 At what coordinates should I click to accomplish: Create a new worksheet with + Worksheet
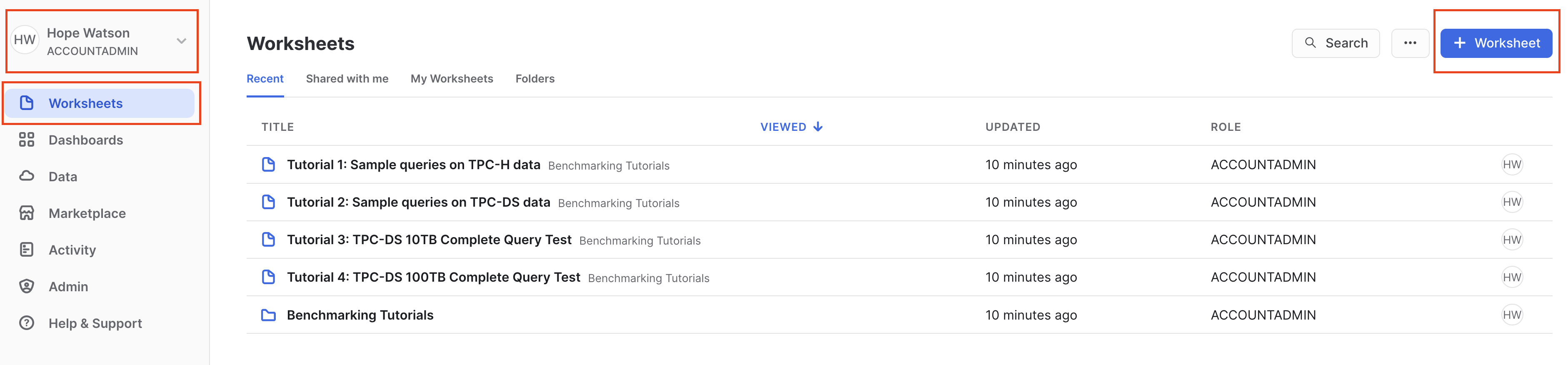click(1496, 43)
